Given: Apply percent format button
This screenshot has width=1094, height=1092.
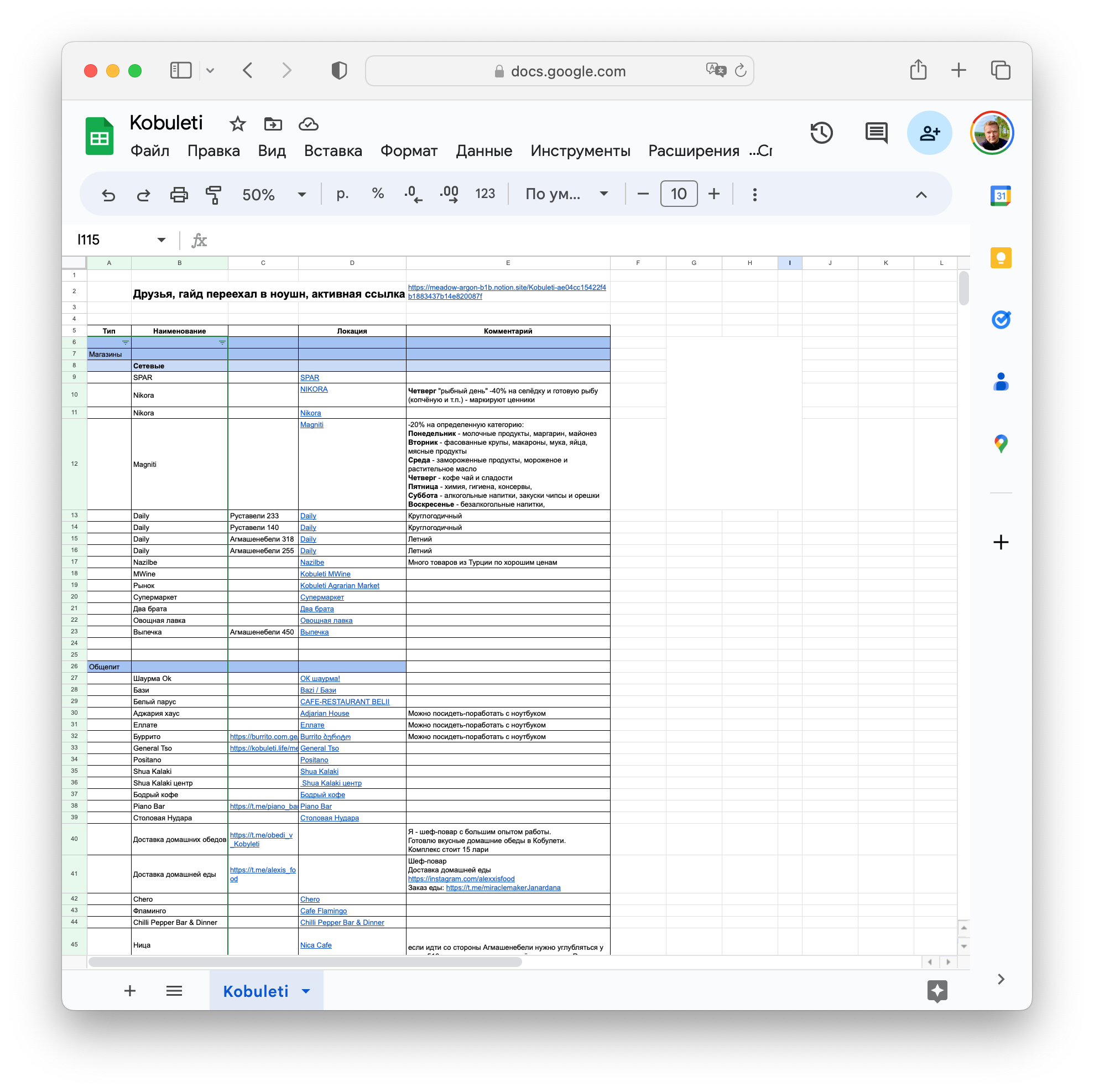Looking at the screenshot, I should (x=378, y=194).
